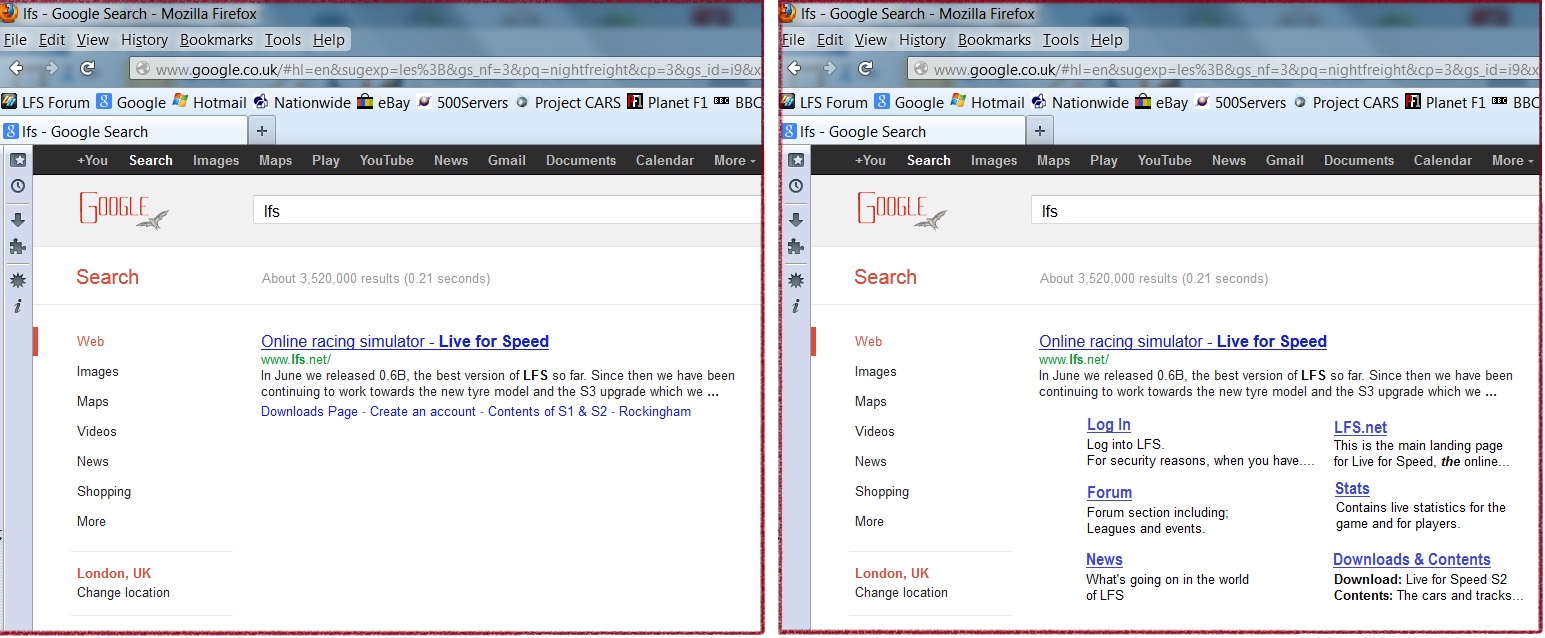This screenshot has height=638, width=1545.
Task: Reload the page in the right window
Action: (865, 68)
